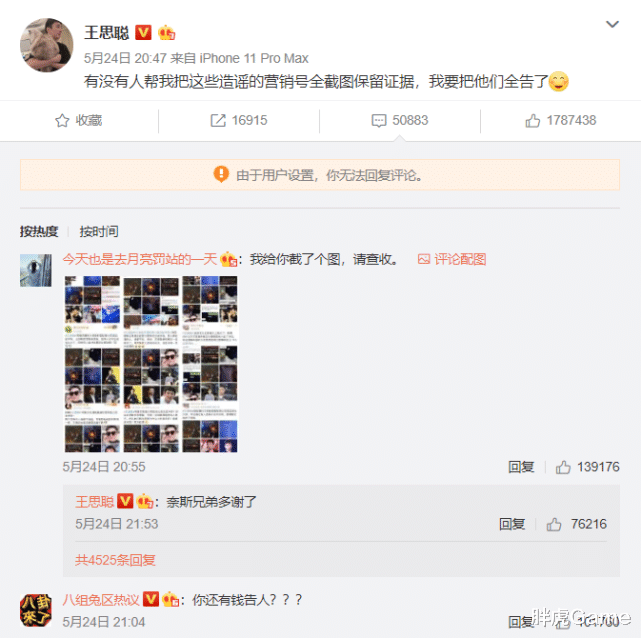Like the comment with 139176 likes
Viewport: 641px width, 638px height.
click(x=563, y=467)
